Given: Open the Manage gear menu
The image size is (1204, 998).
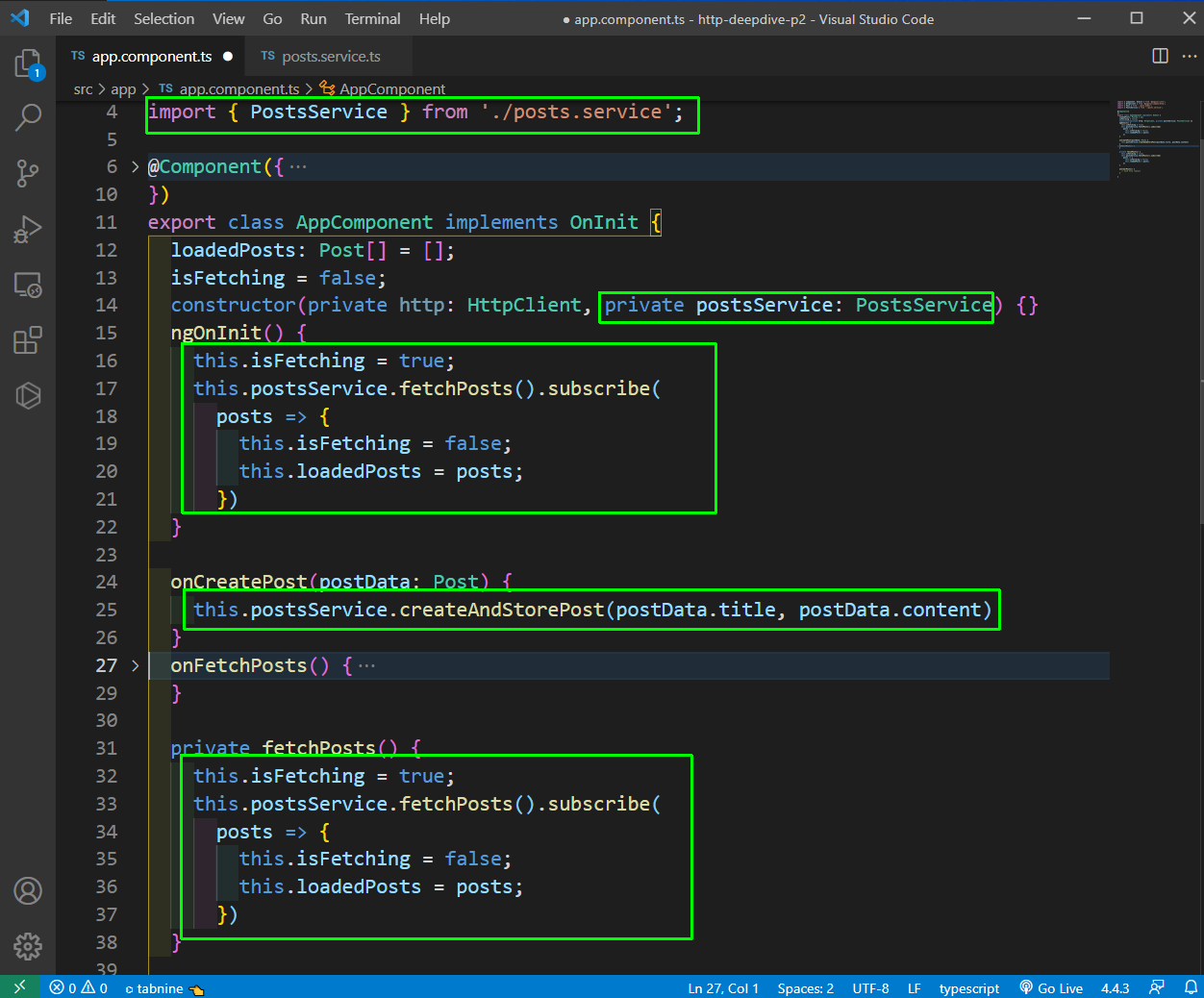Looking at the screenshot, I should tap(28, 946).
